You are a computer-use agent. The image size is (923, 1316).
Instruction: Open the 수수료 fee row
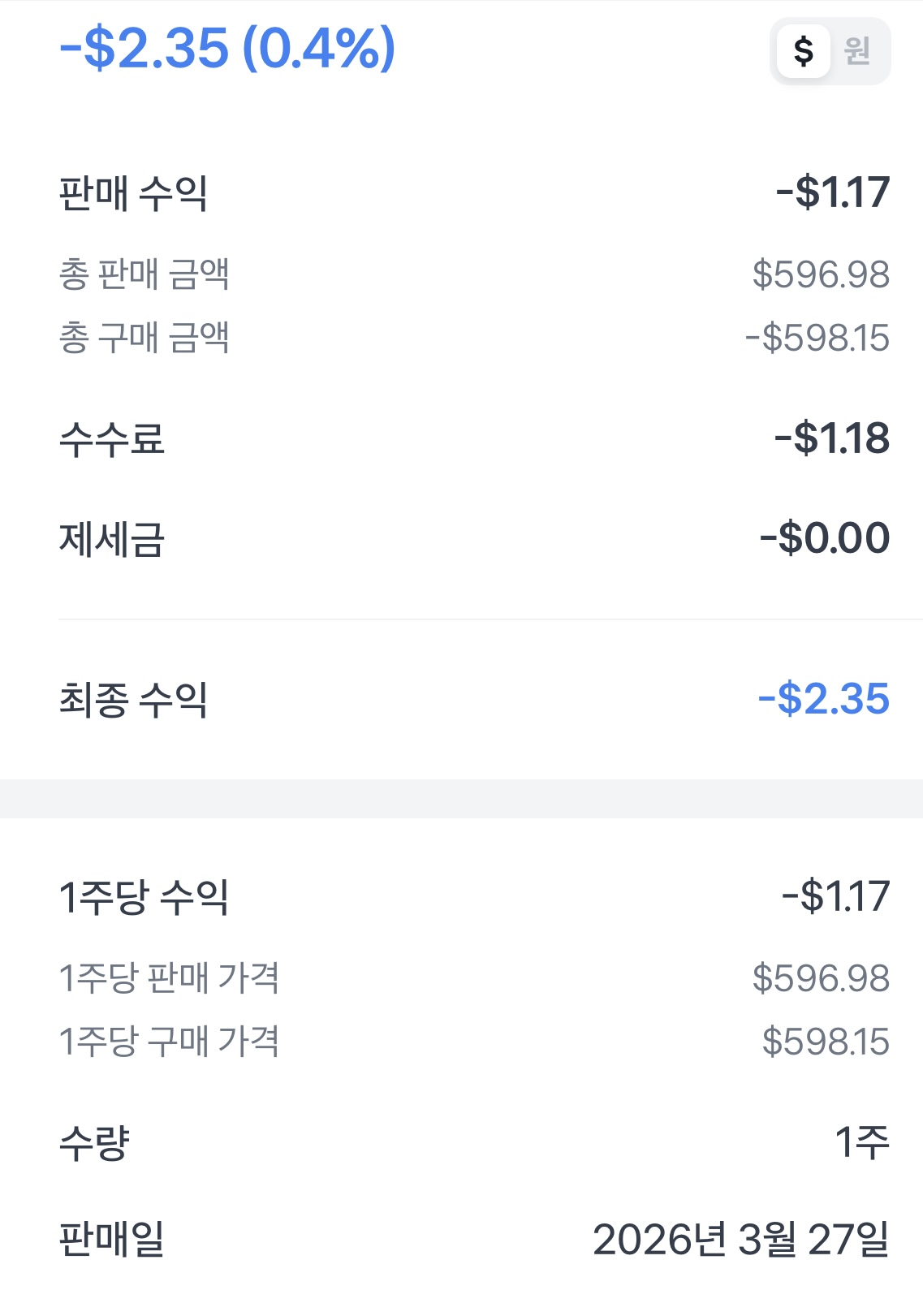point(112,439)
